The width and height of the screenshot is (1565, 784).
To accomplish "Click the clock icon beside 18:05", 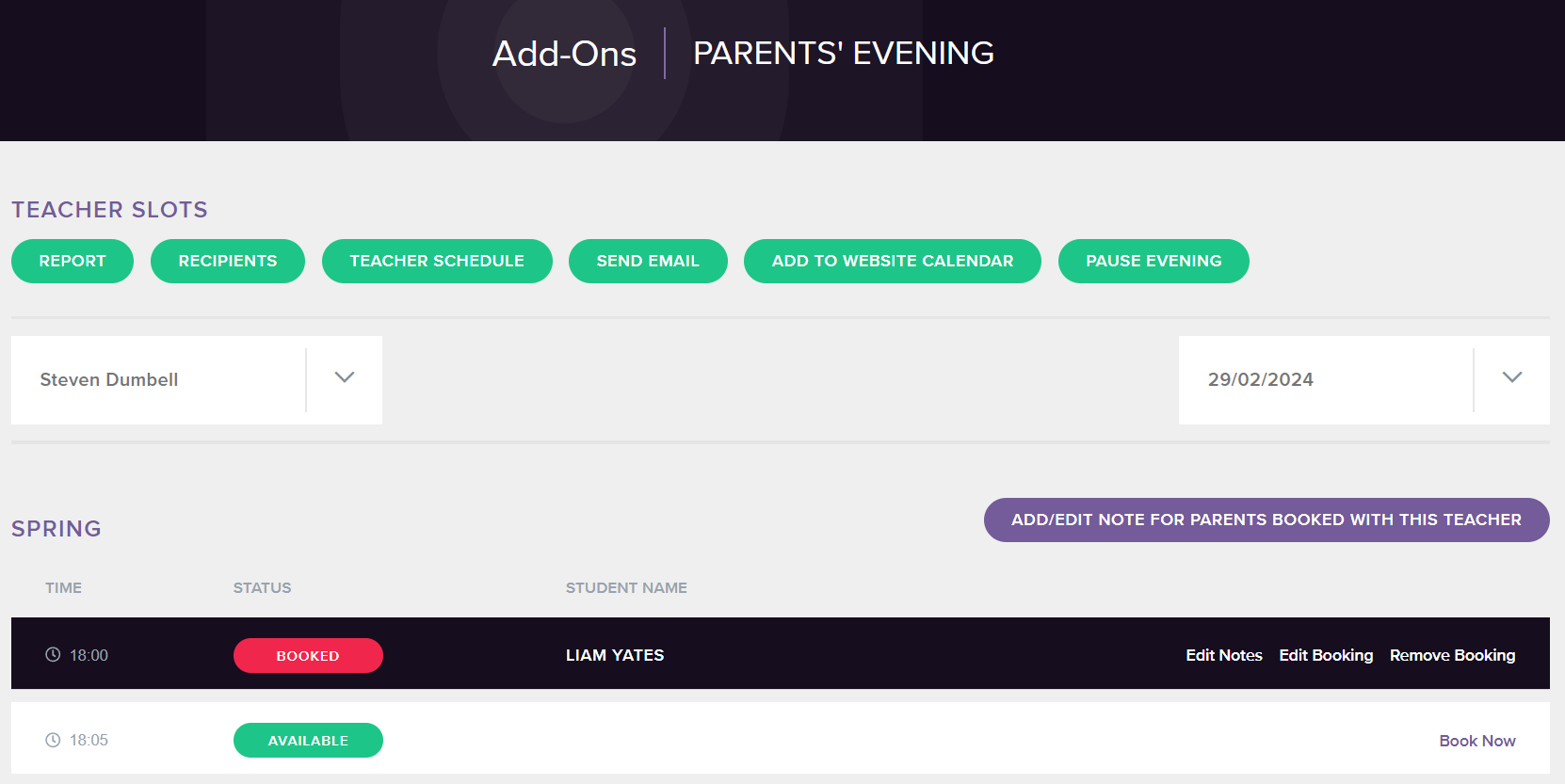I will point(53,741).
